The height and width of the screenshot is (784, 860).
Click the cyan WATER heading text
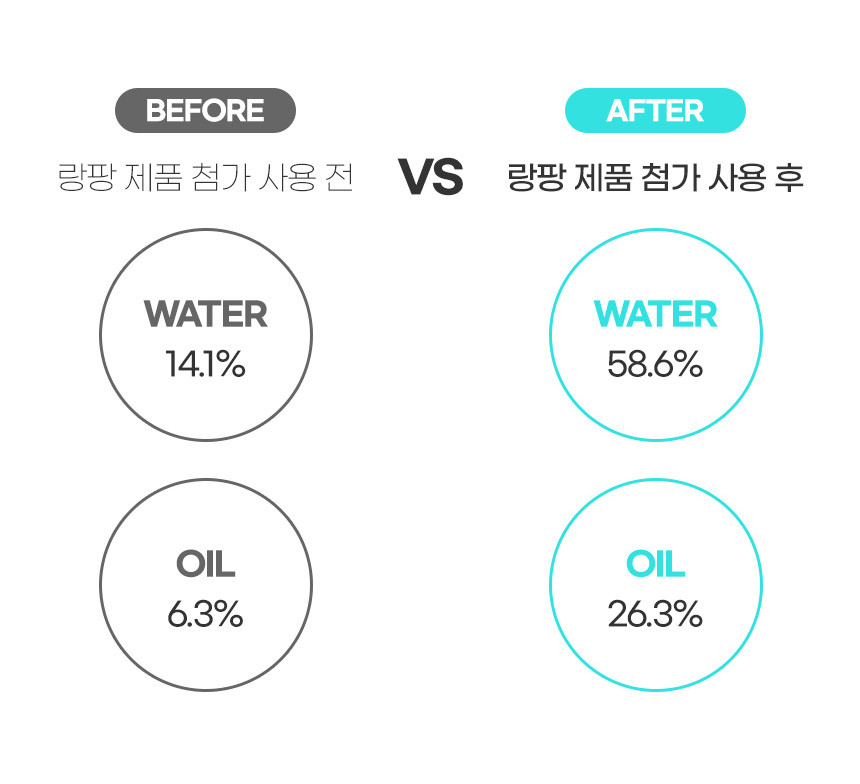(x=655, y=314)
